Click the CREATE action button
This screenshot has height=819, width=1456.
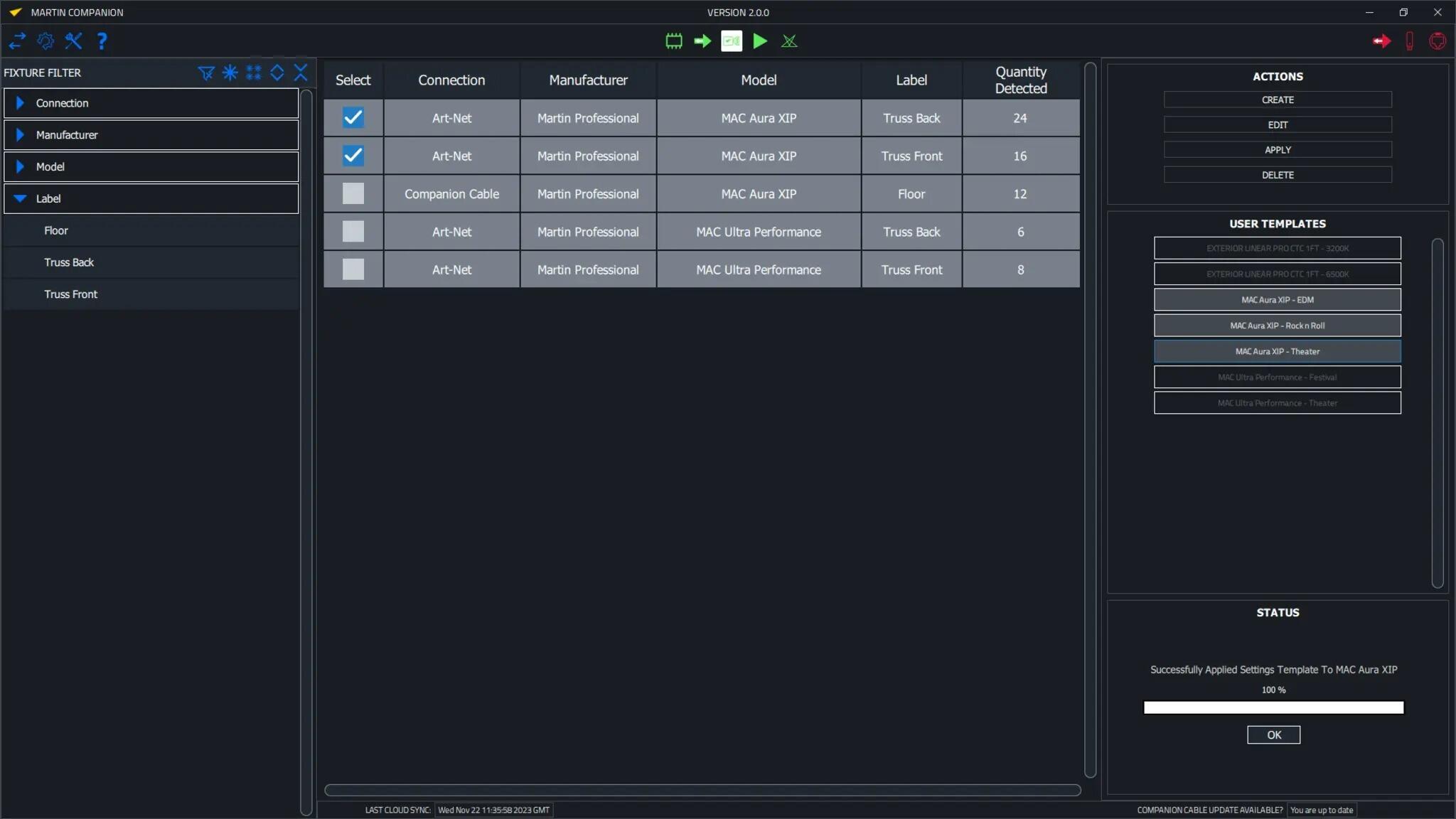[x=1278, y=100]
